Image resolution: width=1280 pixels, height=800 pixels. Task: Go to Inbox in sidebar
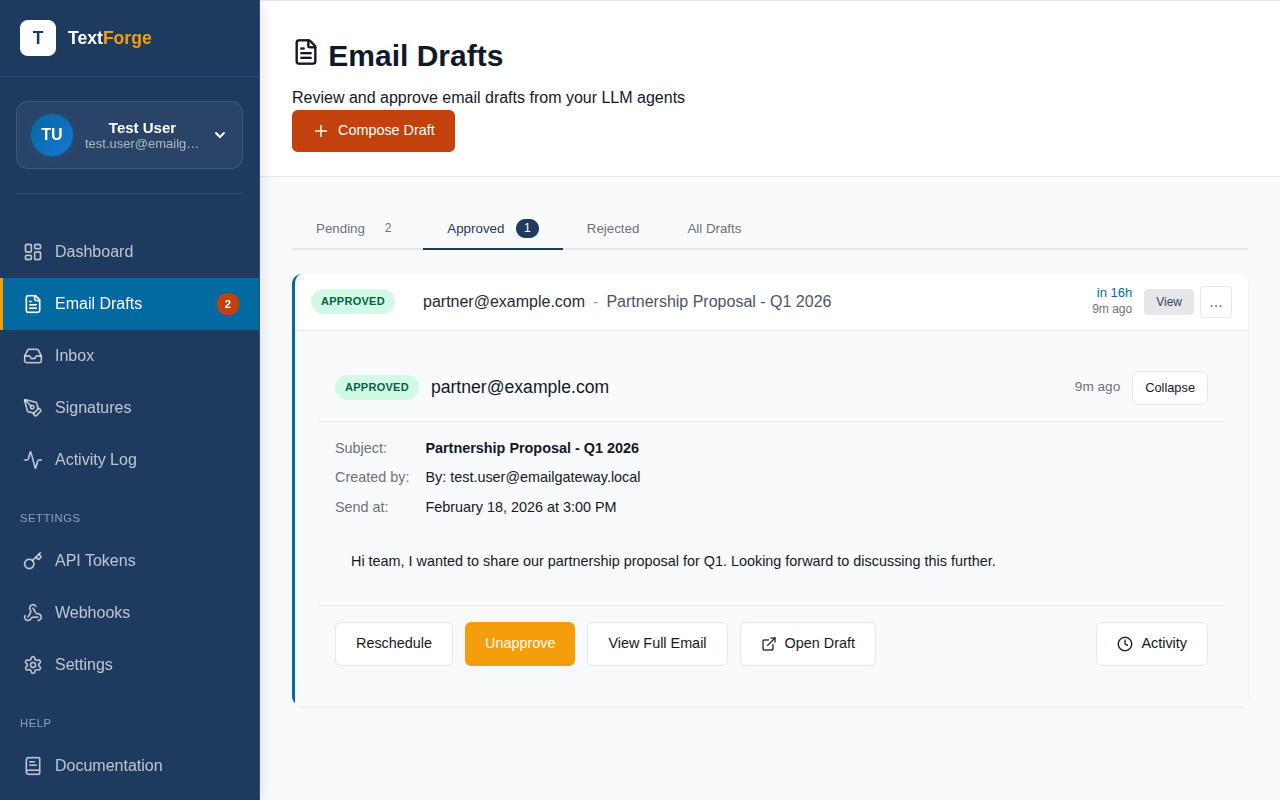(x=130, y=356)
